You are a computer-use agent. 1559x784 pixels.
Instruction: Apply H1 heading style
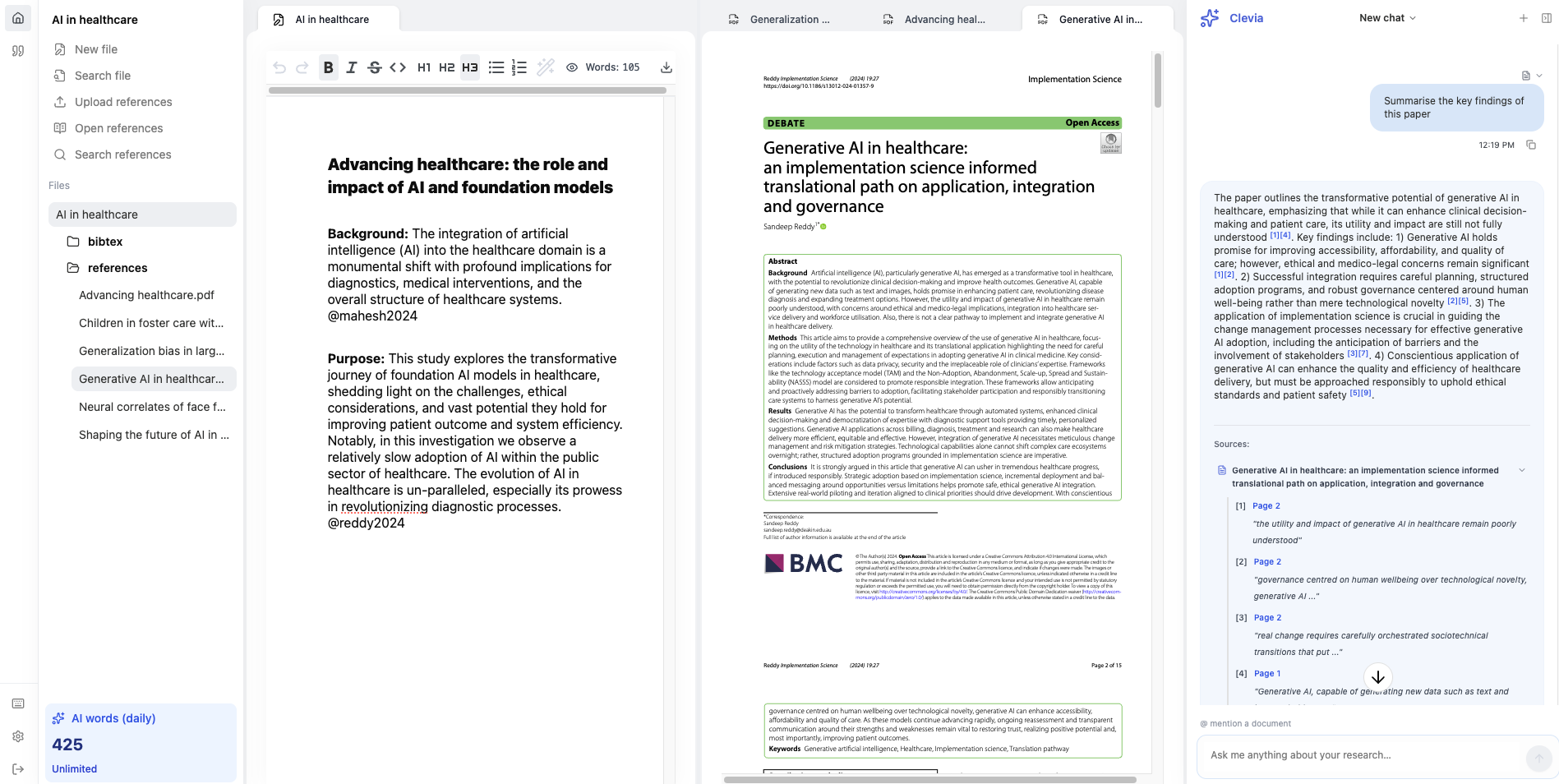pyautogui.click(x=424, y=67)
